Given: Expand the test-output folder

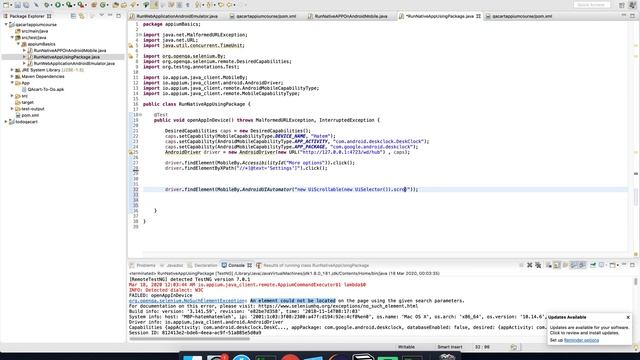Looking at the screenshot, I should click(x=12, y=109).
